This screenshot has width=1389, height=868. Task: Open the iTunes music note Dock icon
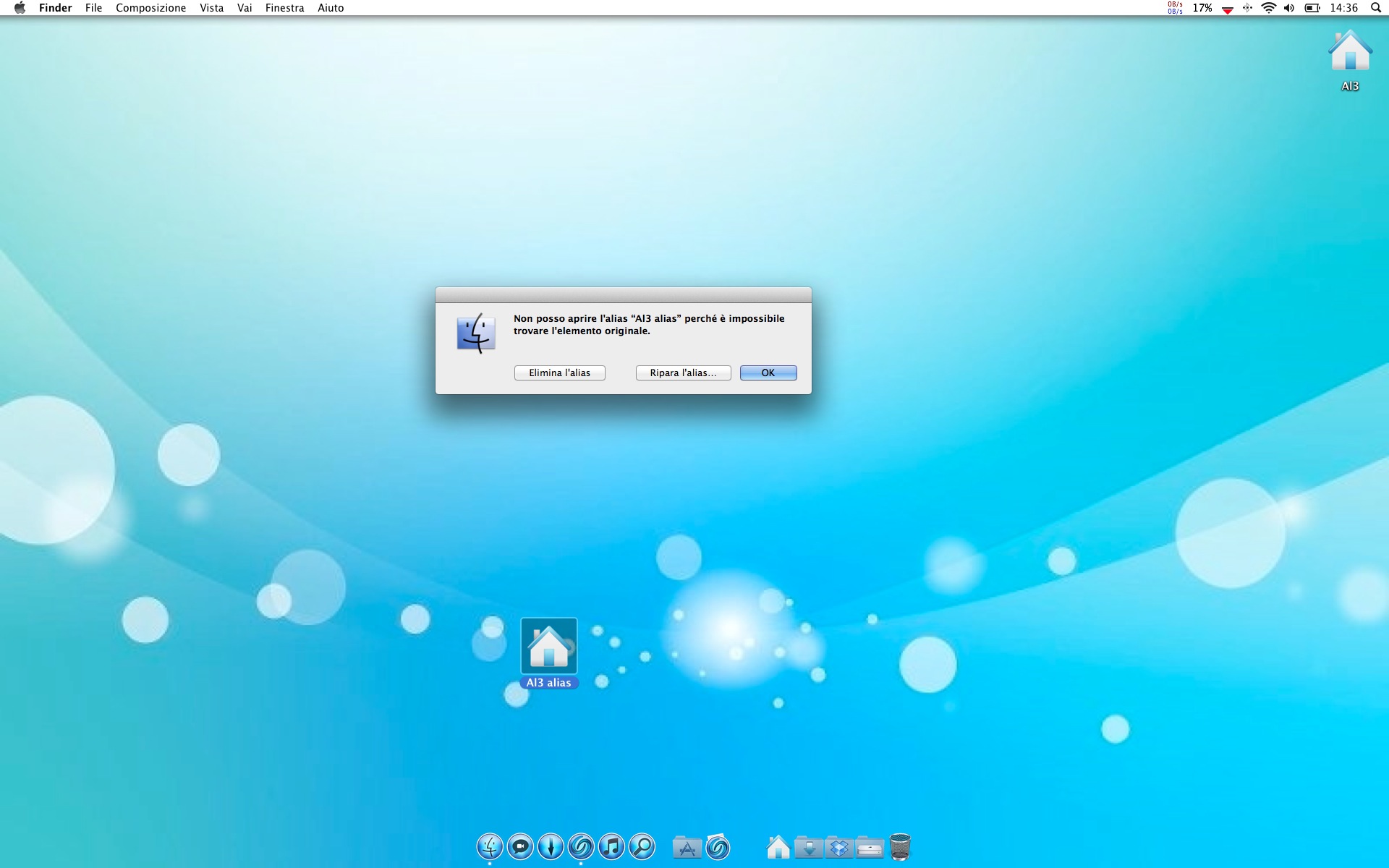pyautogui.click(x=611, y=846)
